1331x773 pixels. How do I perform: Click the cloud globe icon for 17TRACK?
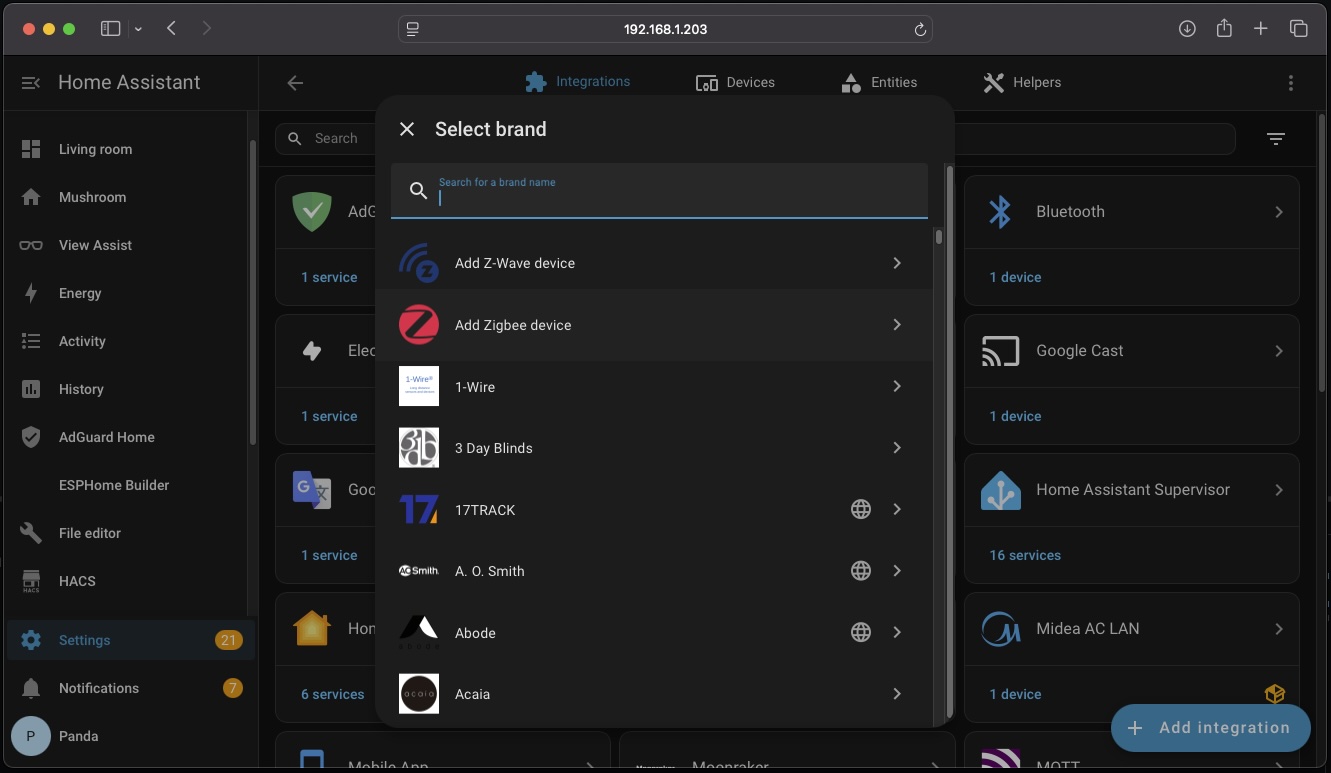860,509
